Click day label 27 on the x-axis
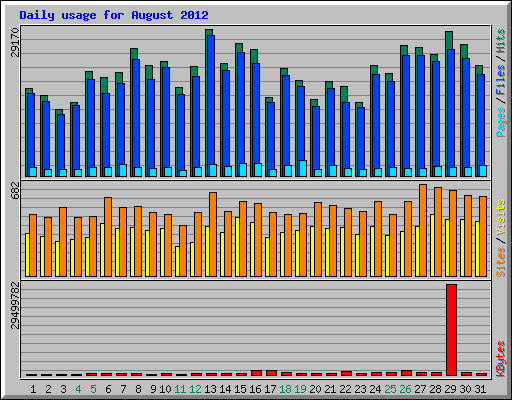 tap(420, 389)
